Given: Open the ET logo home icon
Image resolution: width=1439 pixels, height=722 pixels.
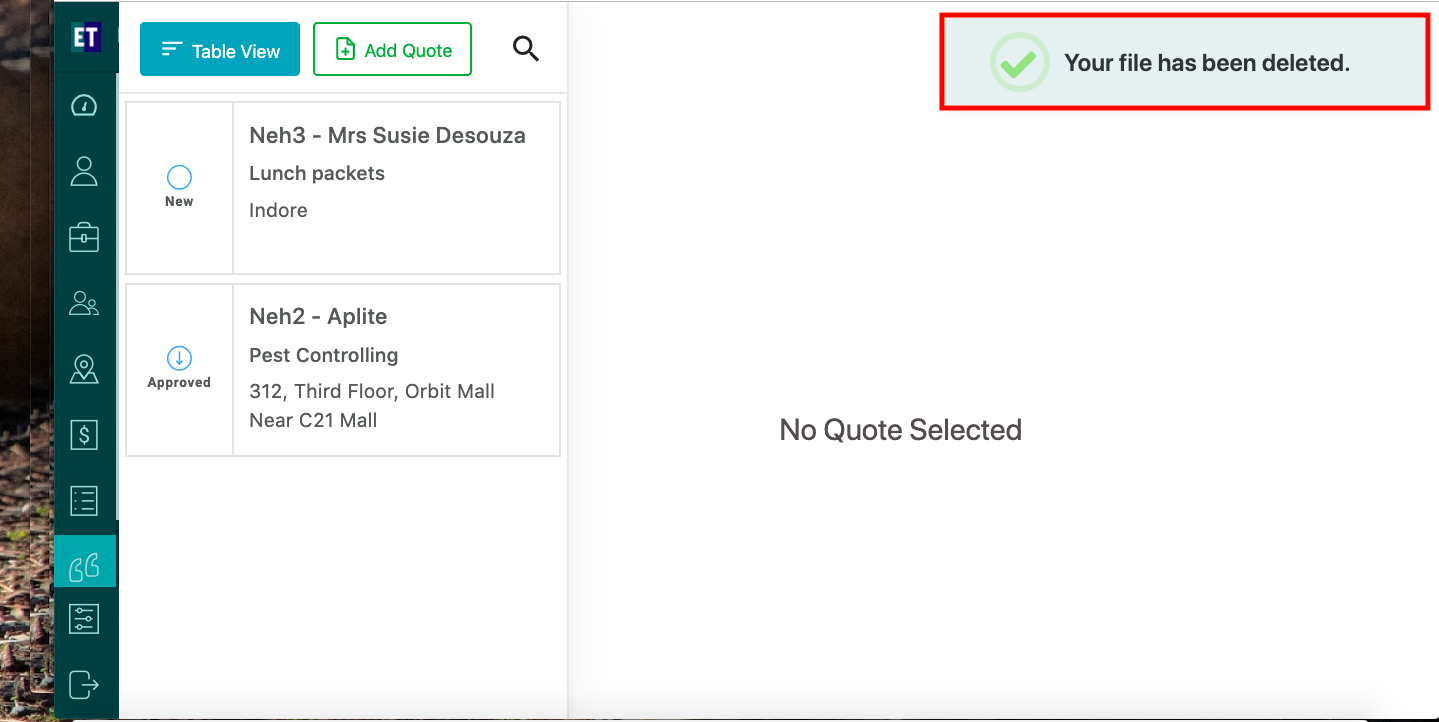Looking at the screenshot, I should coord(85,37).
